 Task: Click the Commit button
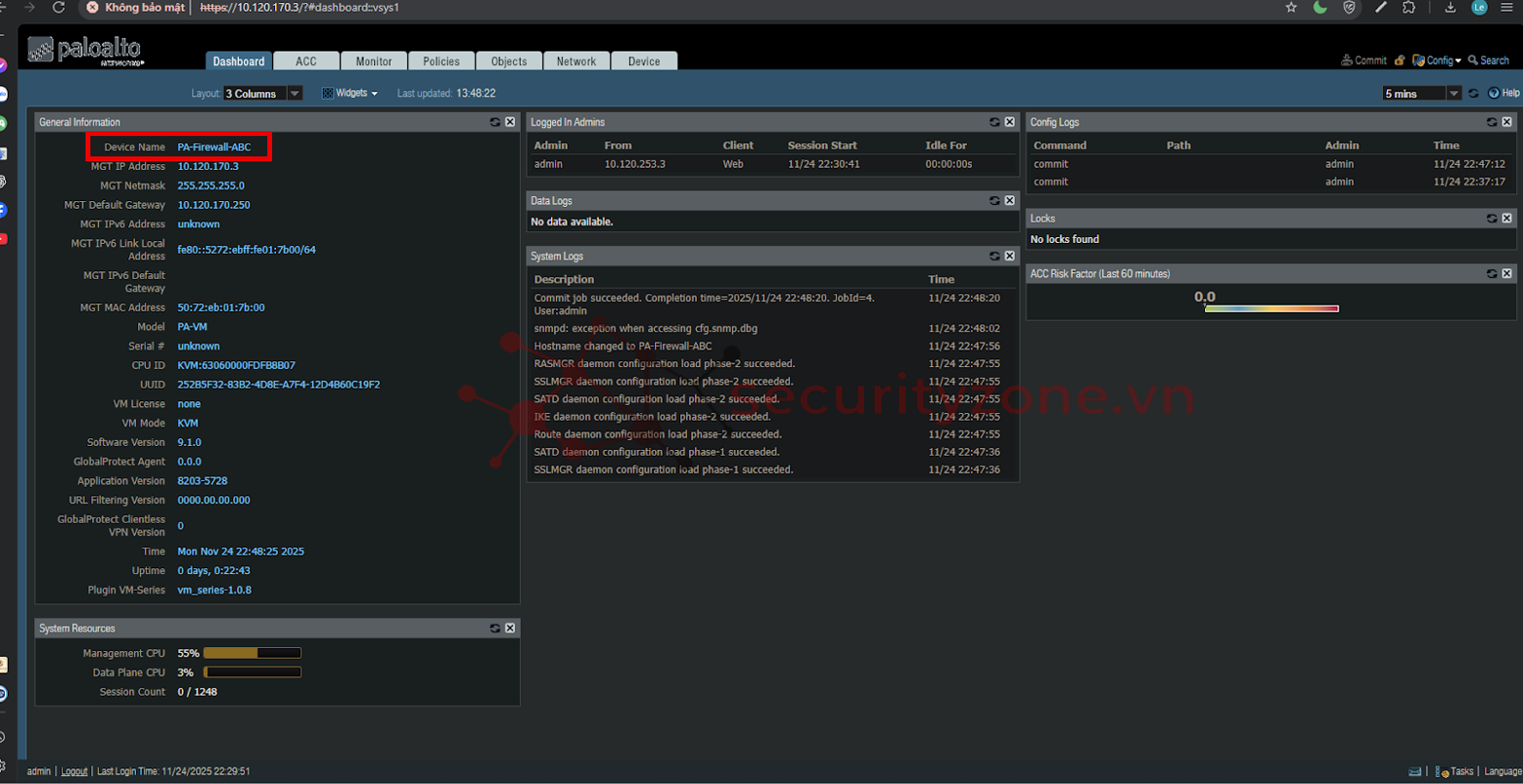[x=1364, y=60]
